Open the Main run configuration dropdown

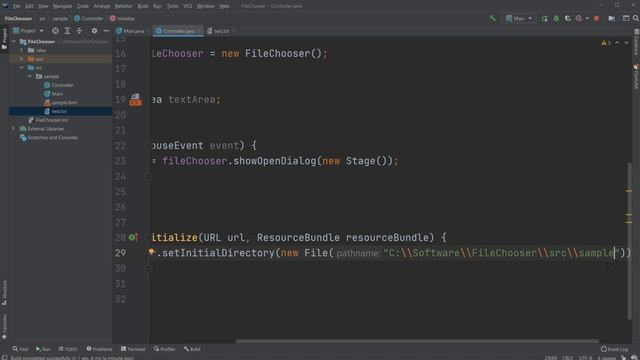click(519, 18)
